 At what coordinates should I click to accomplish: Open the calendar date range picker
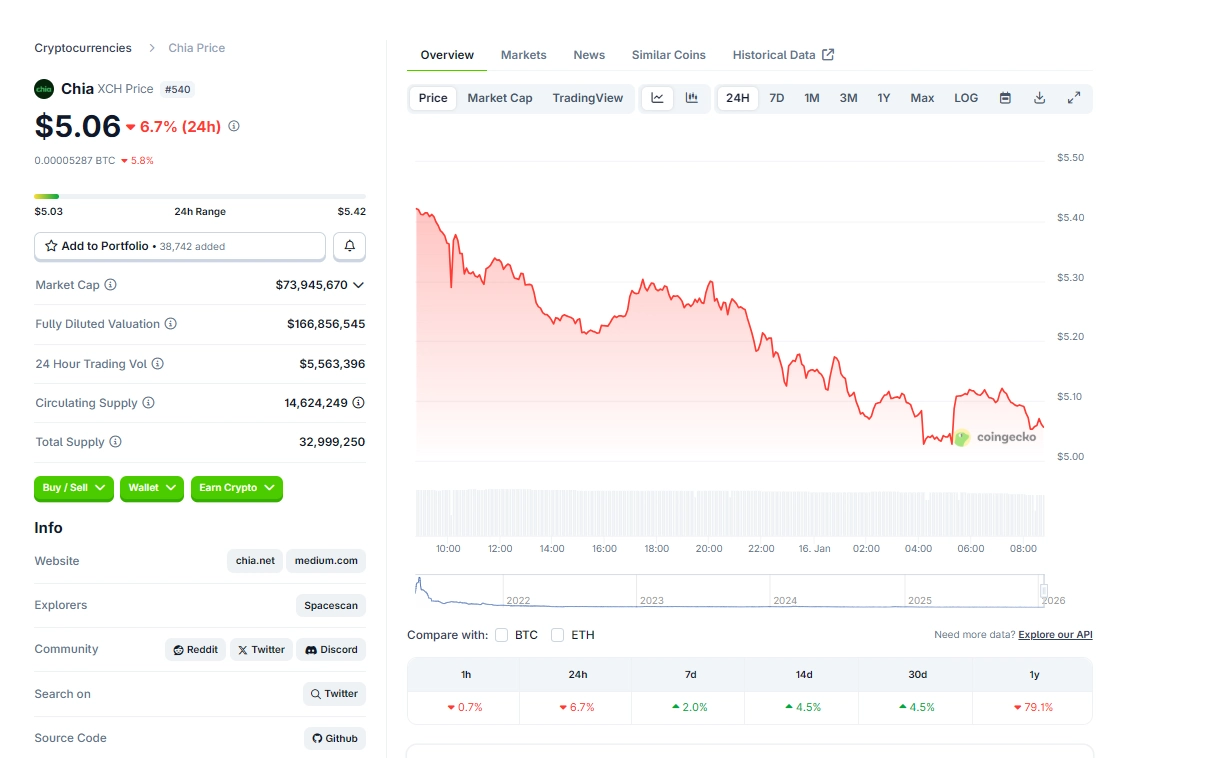pyautogui.click(x=1005, y=98)
